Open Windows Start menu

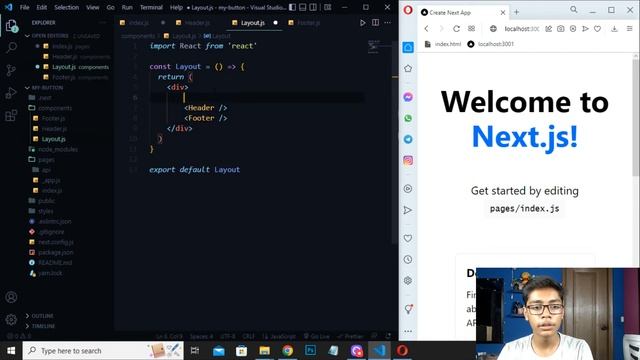point(11,351)
